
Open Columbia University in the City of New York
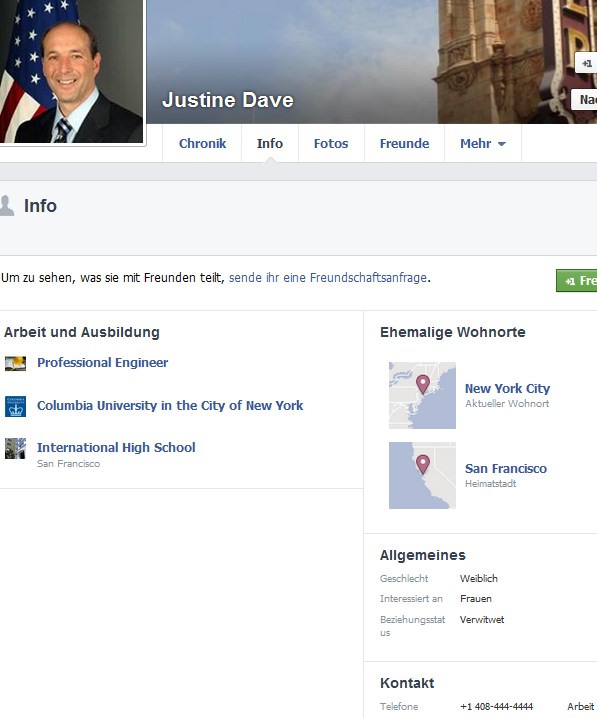170,406
